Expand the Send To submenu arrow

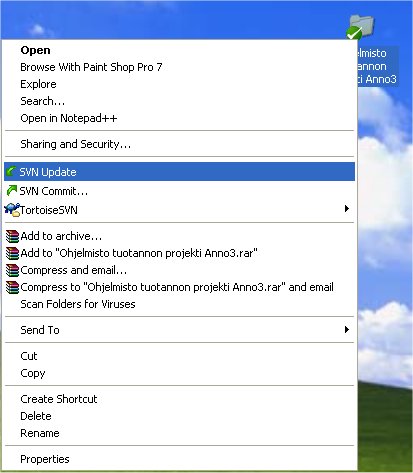[x=347, y=330]
